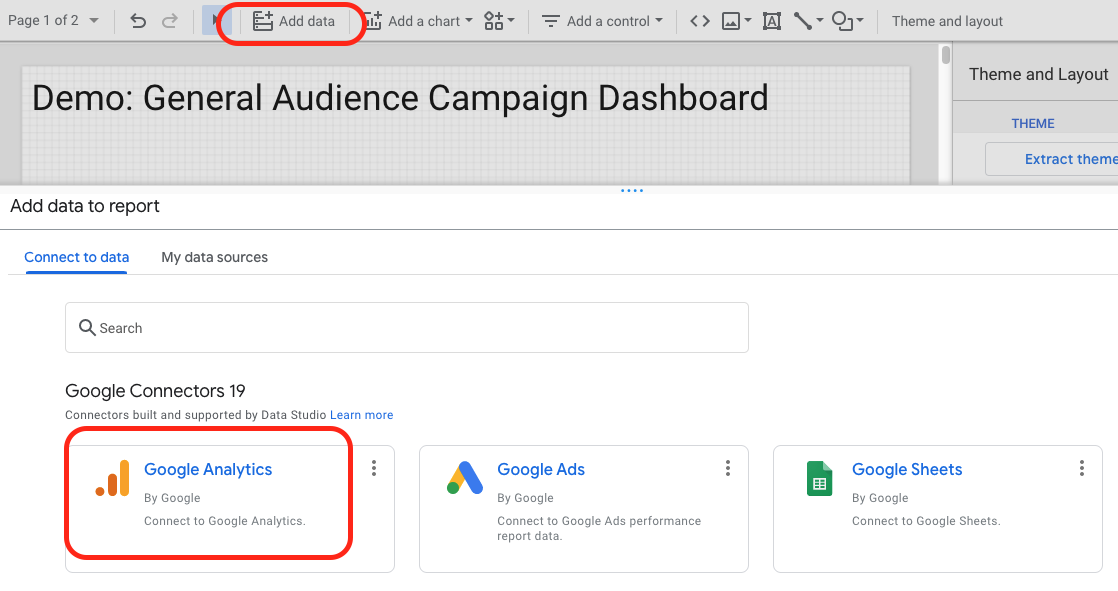Click the redo arrow icon
1118x591 pixels.
click(x=170, y=21)
